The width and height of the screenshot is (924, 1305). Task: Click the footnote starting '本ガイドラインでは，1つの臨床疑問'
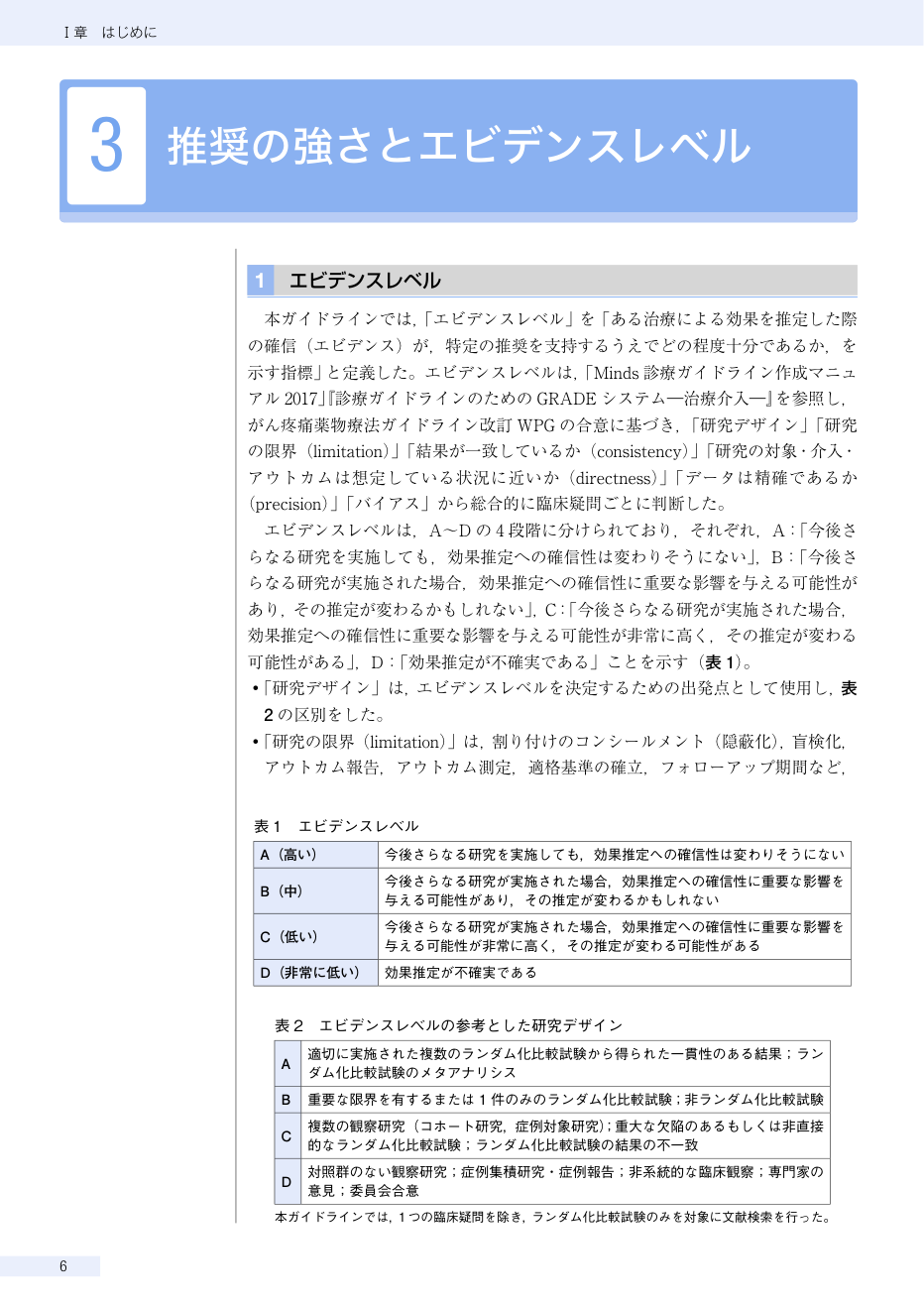tap(552, 1217)
